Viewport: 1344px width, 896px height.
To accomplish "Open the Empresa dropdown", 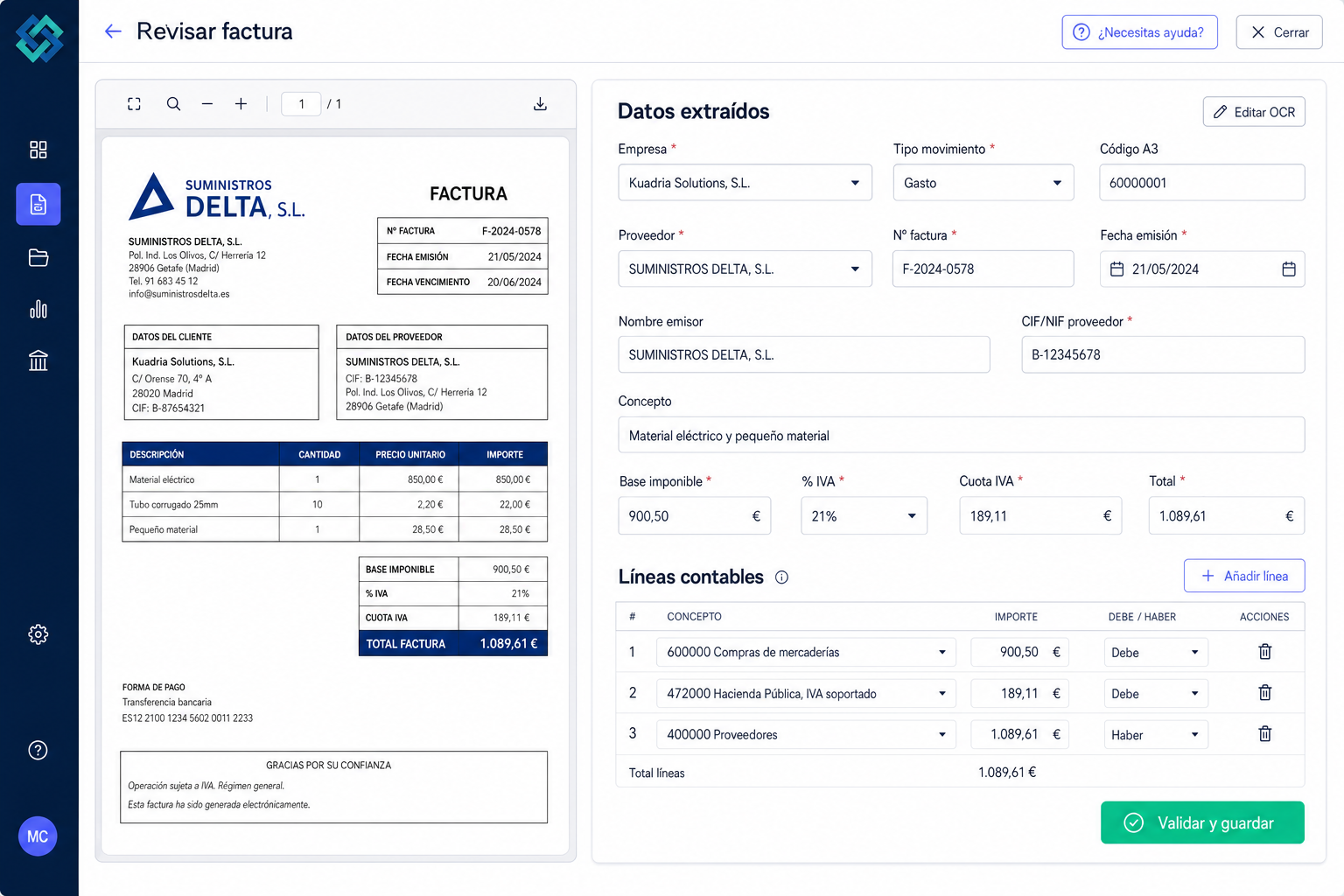I will pyautogui.click(x=745, y=183).
